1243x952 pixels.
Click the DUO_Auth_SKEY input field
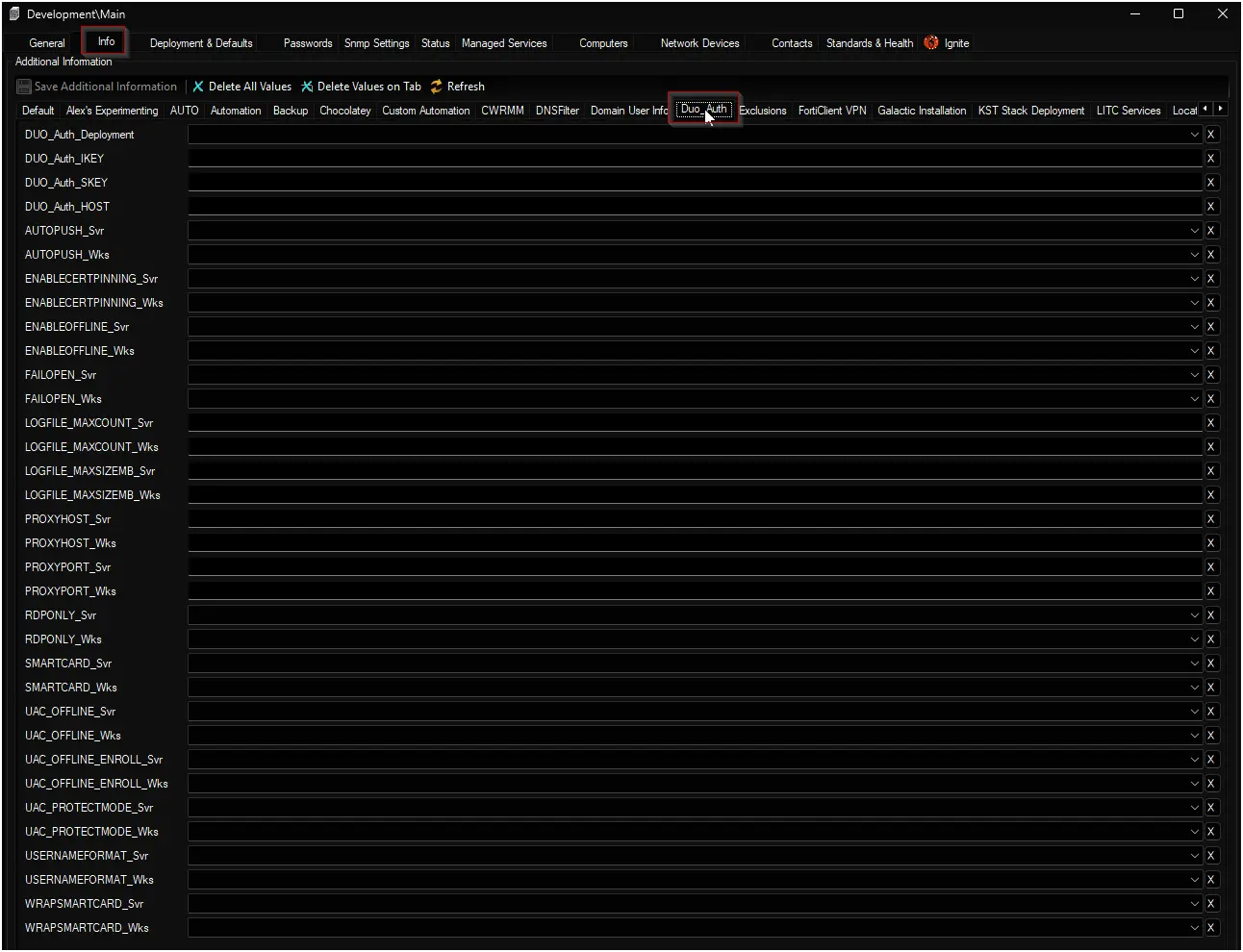[695, 183]
